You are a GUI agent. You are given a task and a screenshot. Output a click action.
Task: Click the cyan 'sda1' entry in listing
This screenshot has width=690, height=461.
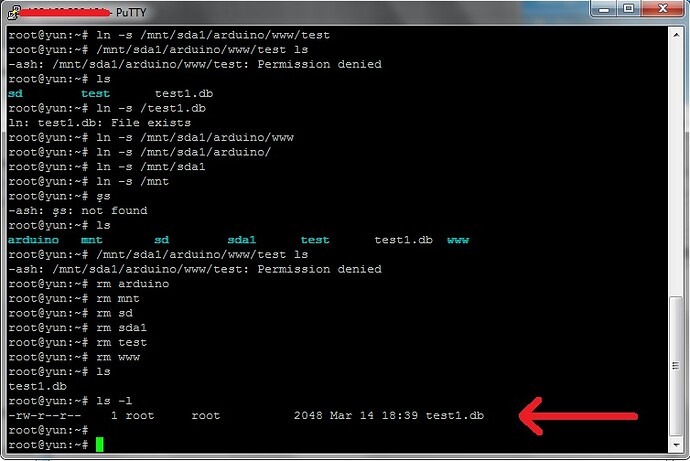[242, 240]
